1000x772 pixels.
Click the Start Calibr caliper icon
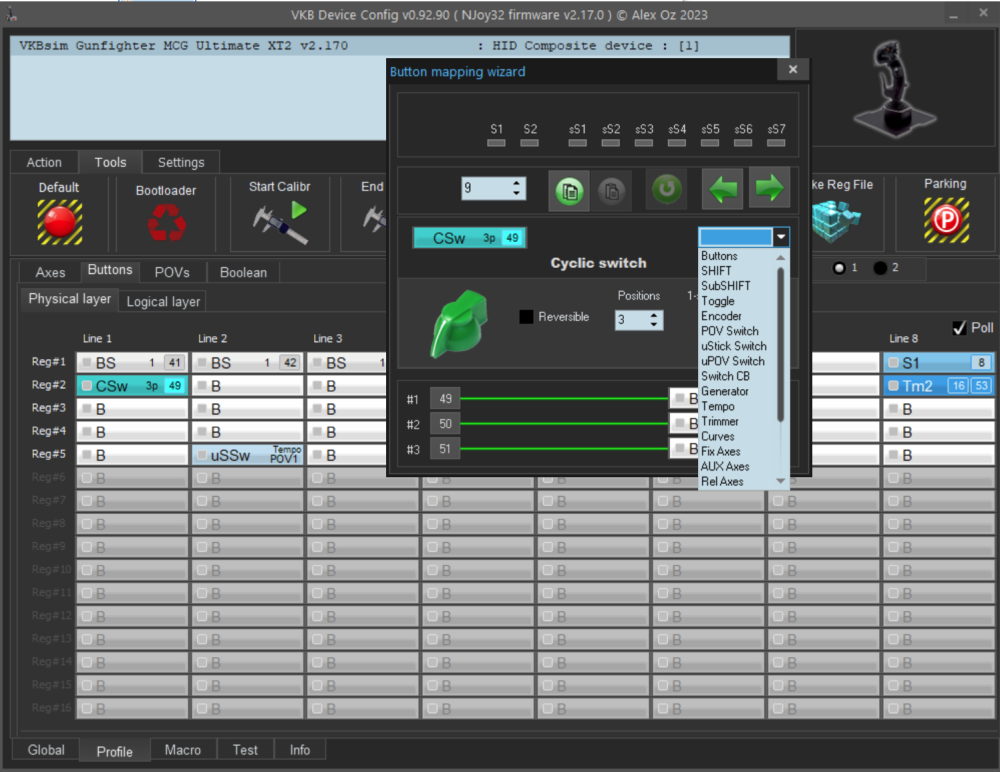279,223
